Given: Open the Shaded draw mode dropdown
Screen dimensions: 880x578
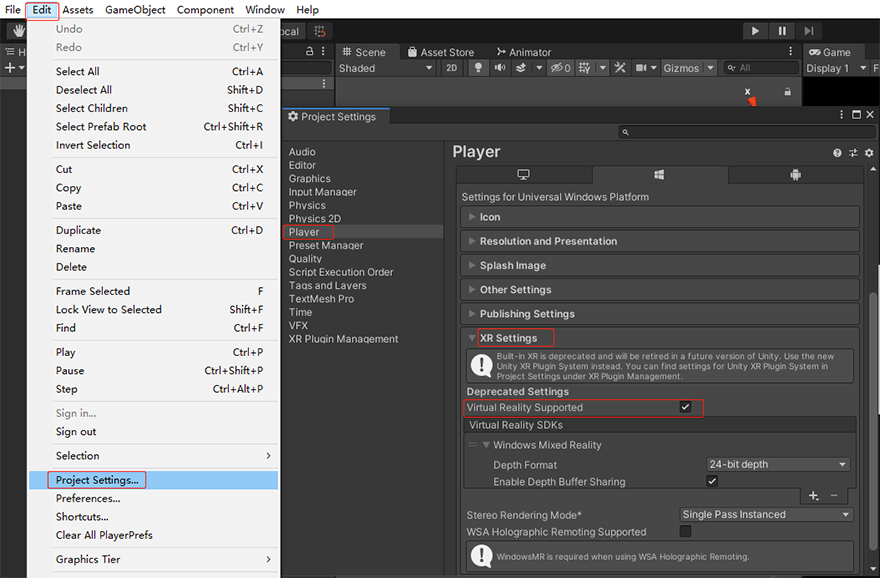Looking at the screenshot, I should 386,68.
